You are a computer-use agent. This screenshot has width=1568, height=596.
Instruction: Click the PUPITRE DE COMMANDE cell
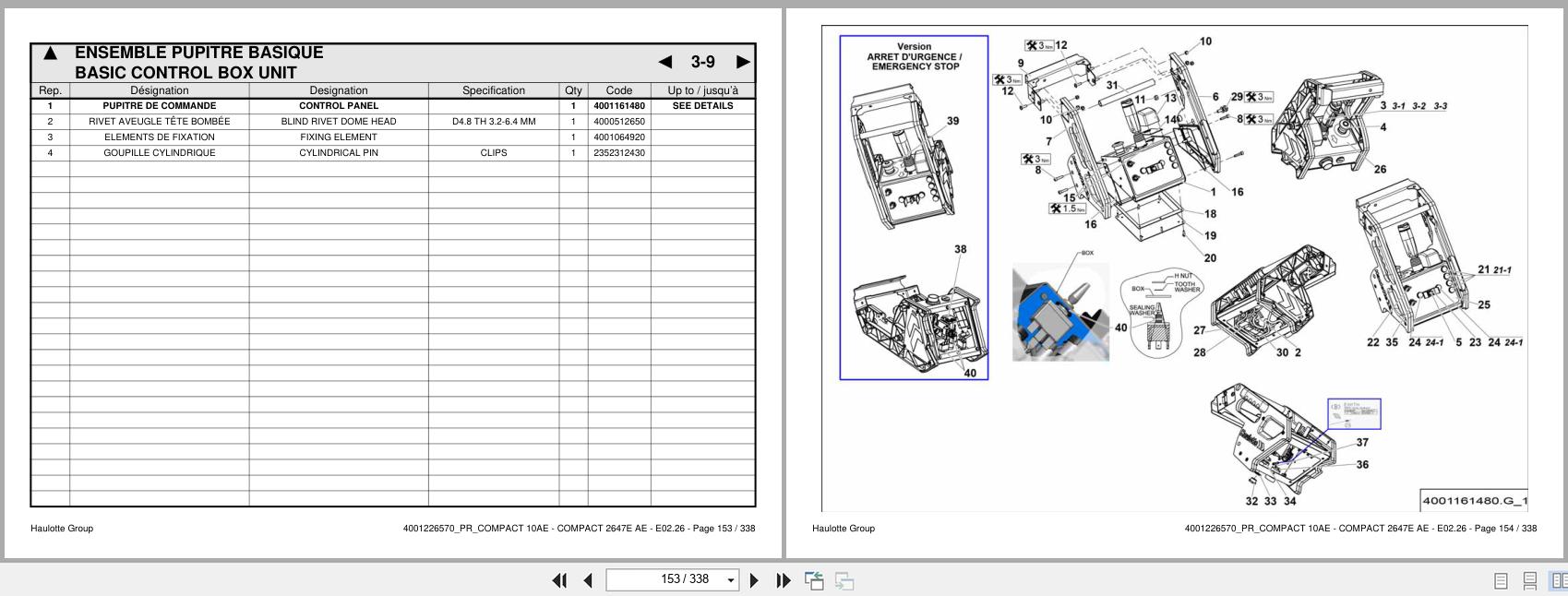pyautogui.click(x=160, y=106)
